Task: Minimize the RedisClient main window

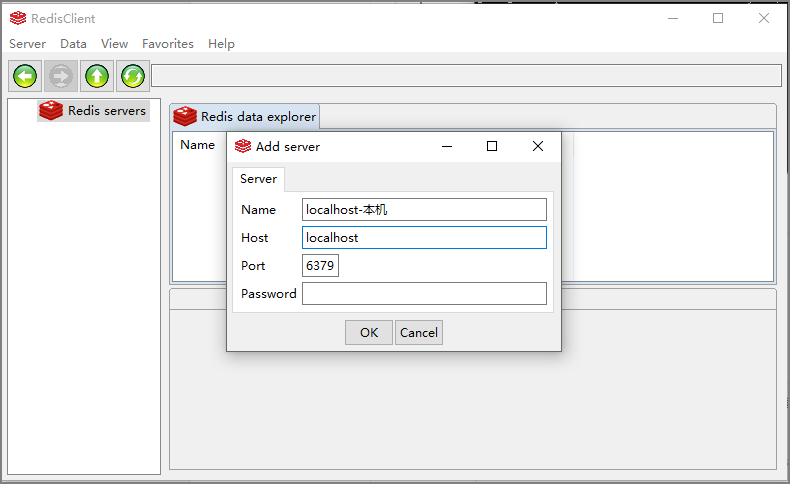Action: (x=673, y=18)
